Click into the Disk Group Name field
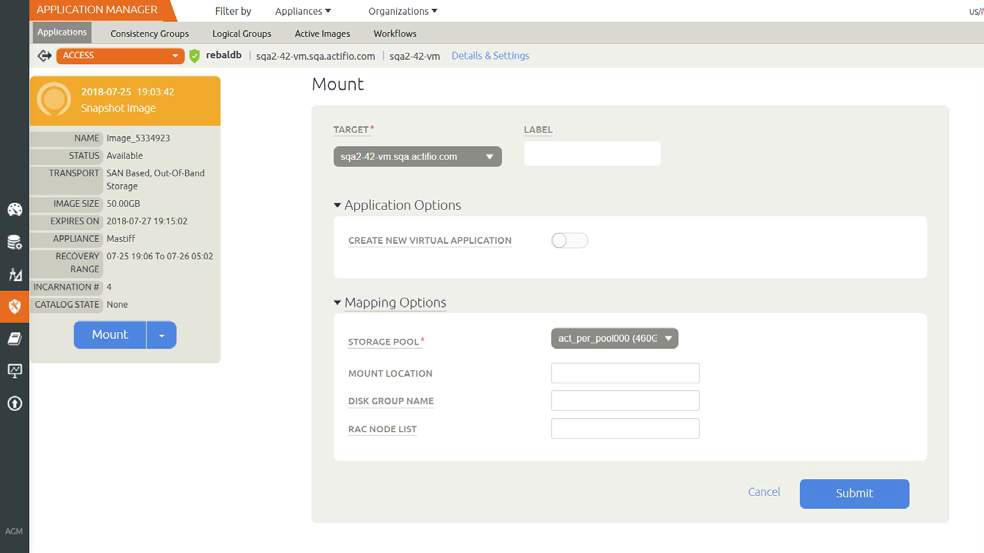984x553 pixels. tap(625, 400)
